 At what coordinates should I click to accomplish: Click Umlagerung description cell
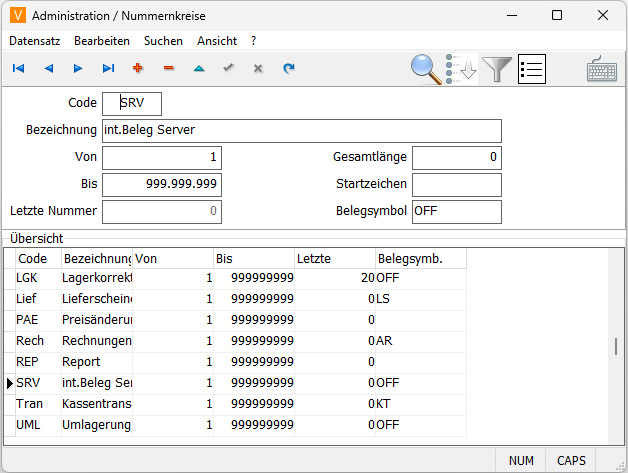(x=97, y=425)
